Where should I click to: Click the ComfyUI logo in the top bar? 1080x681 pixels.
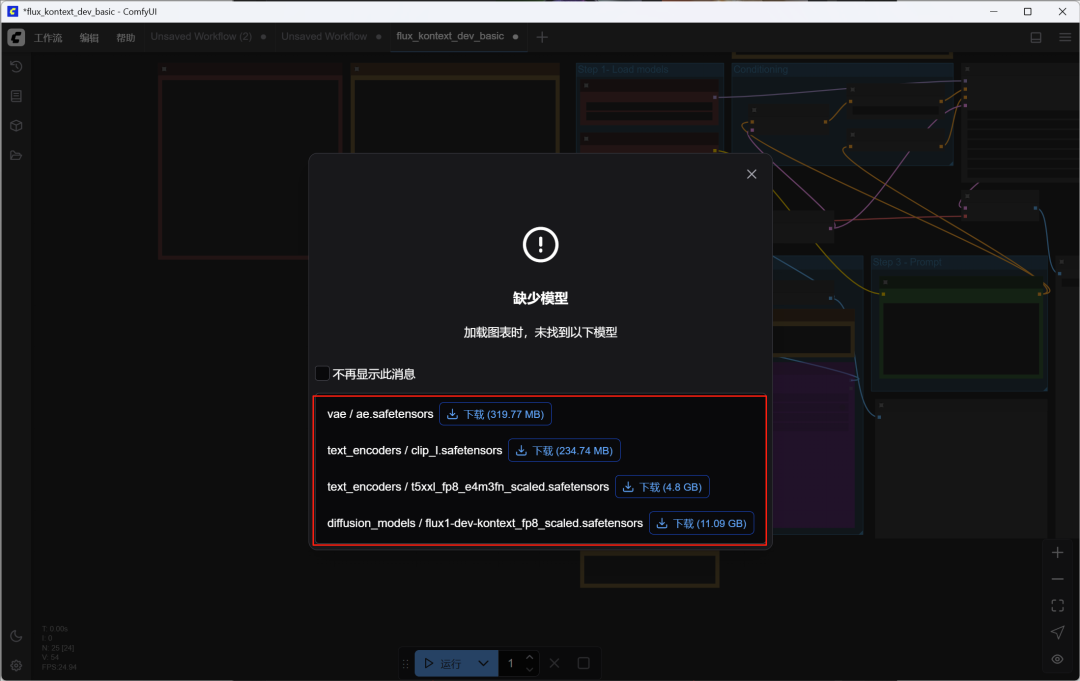[x=16, y=37]
